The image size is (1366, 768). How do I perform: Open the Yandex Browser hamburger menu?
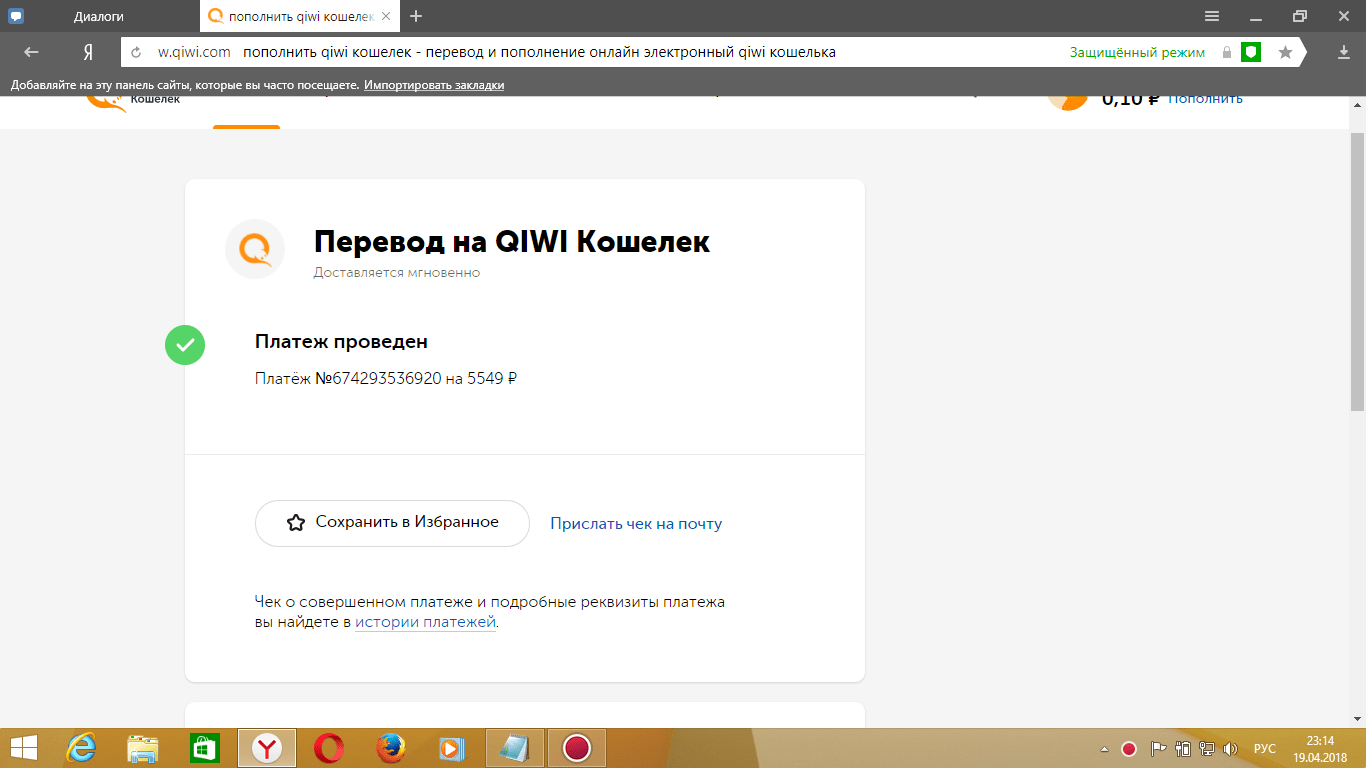click(x=1211, y=16)
